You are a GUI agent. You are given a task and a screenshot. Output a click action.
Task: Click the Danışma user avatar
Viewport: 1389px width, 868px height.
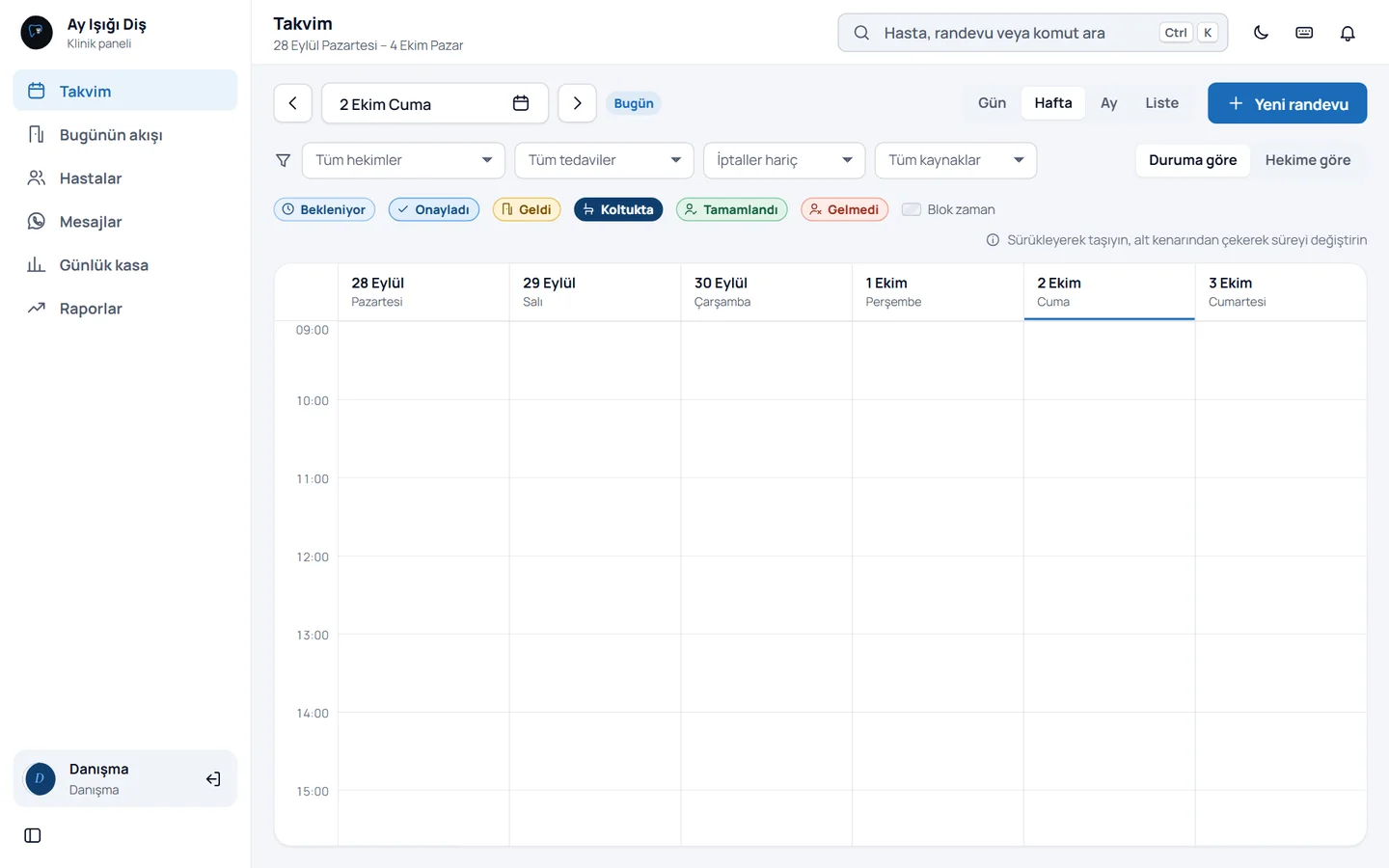40,778
